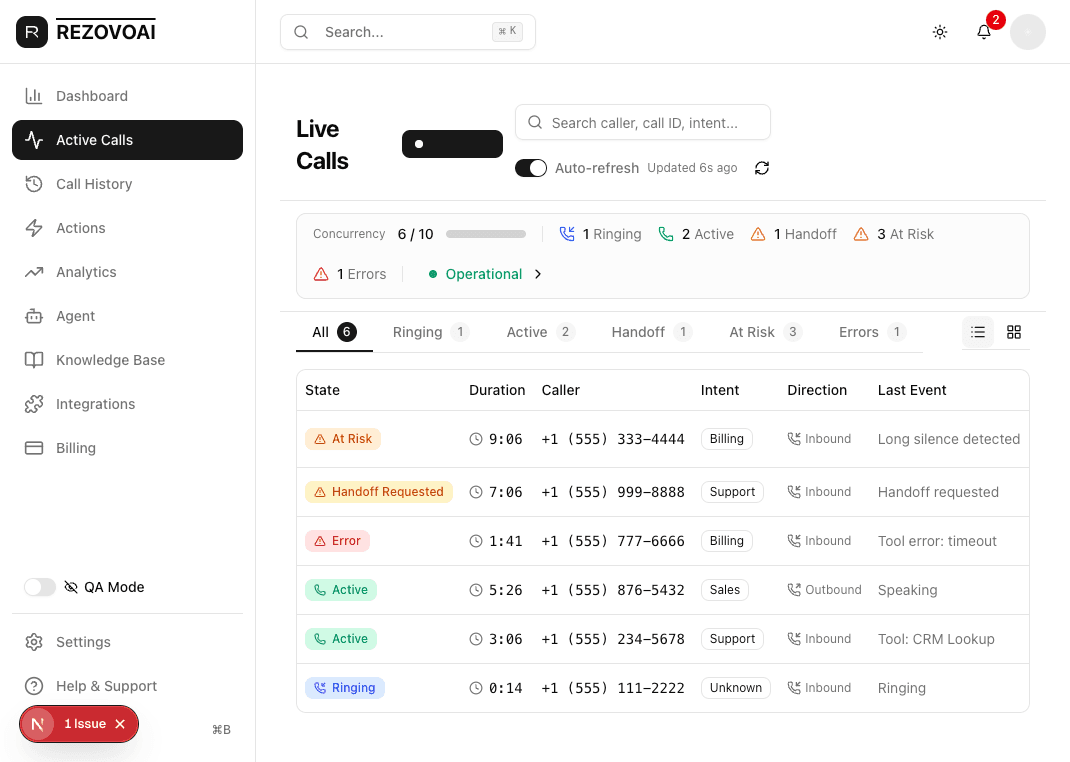
Task: Switch to grid view for live calls
Action: (x=1014, y=331)
